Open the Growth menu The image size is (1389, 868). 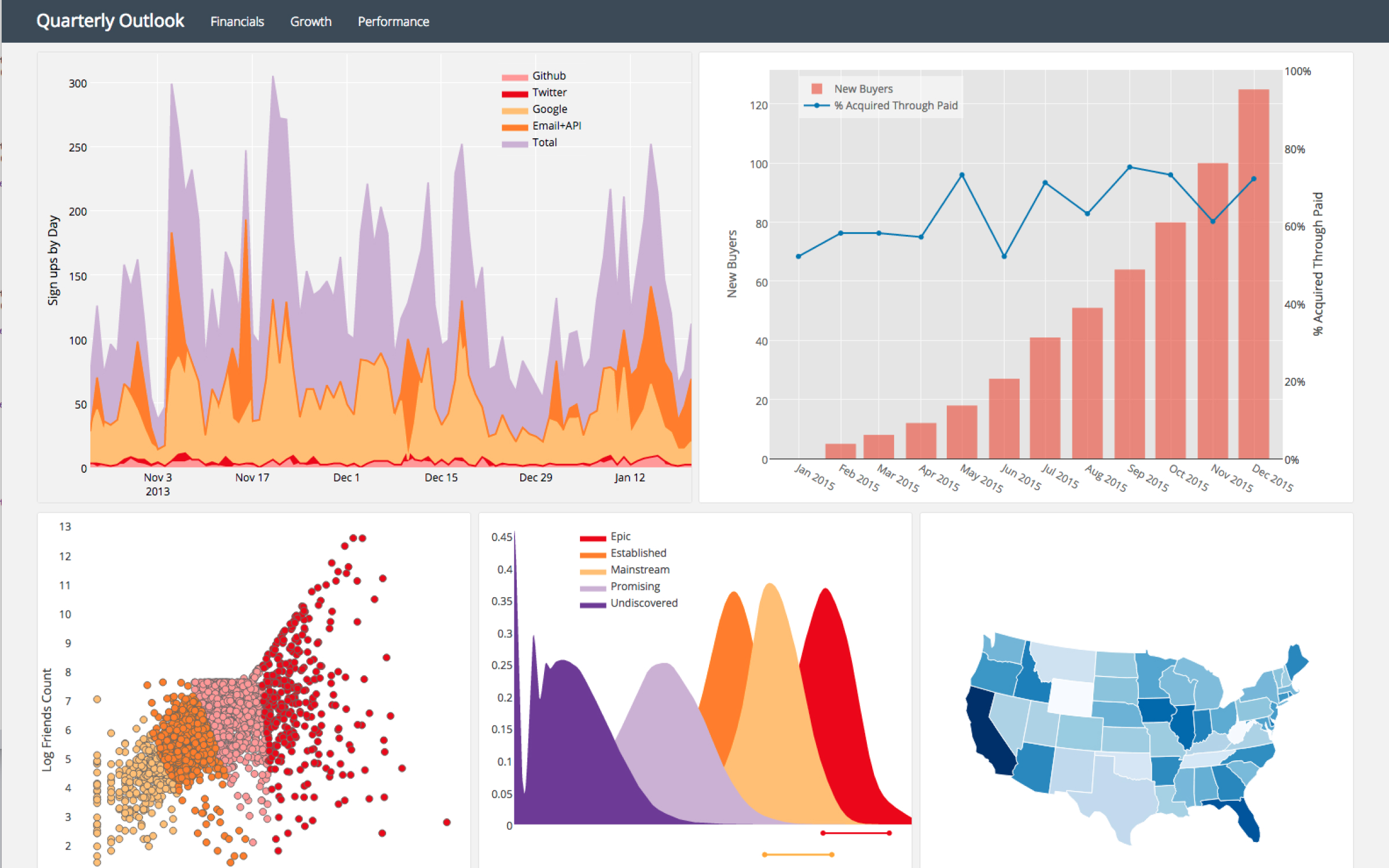(311, 21)
